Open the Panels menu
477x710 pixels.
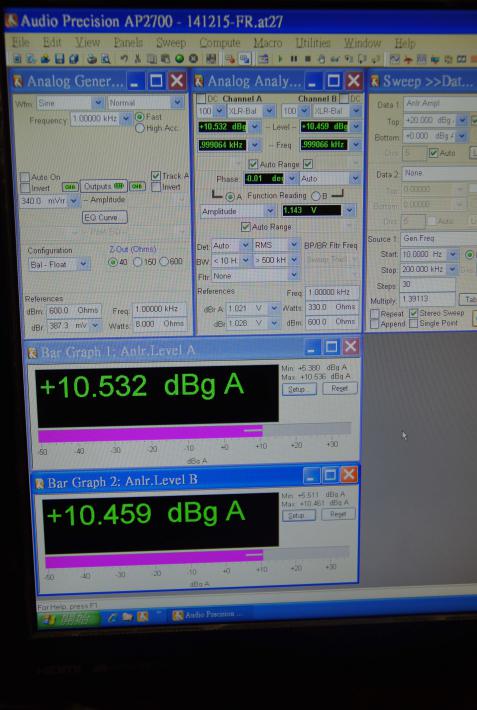(x=128, y=43)
